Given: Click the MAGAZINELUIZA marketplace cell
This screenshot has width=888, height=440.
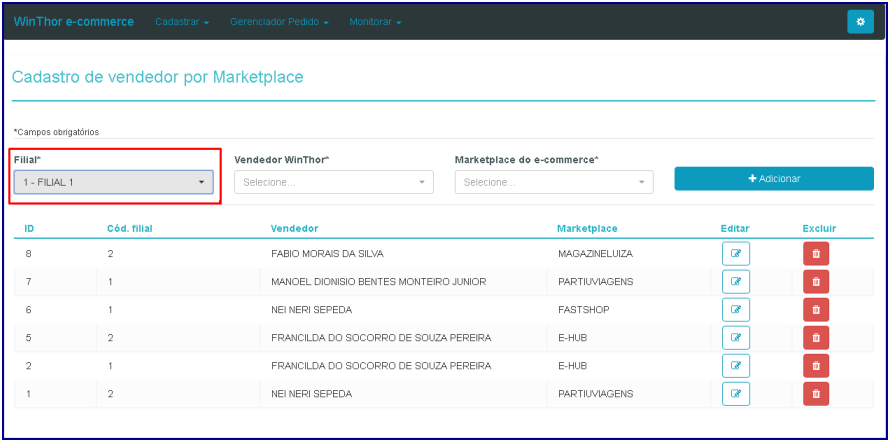Looking at the screenshot, I should pyautogui.click(x=595, y=254).
